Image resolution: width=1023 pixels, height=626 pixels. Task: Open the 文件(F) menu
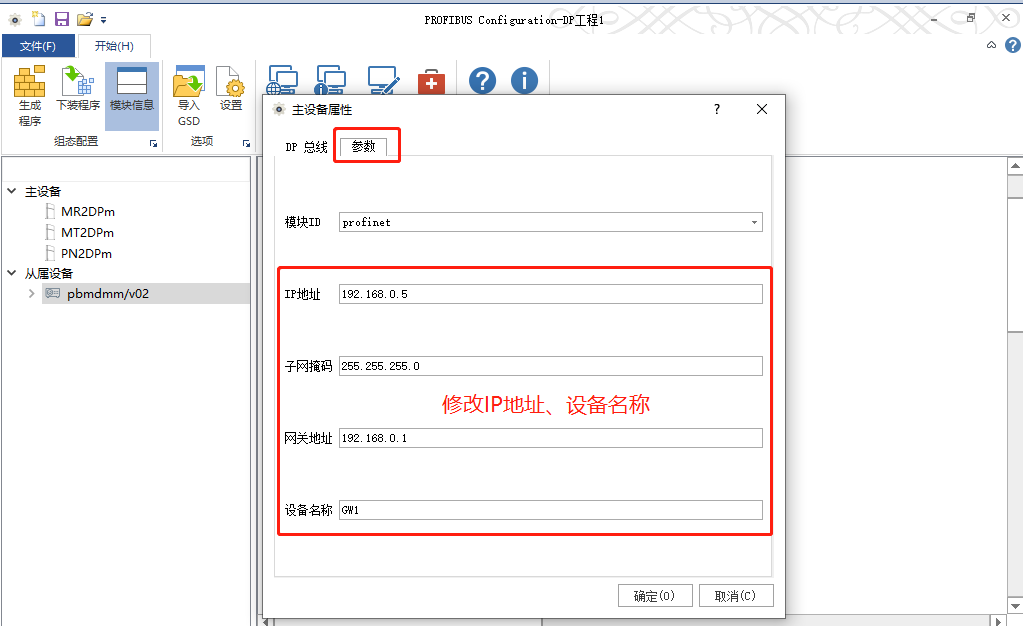tap(38, 46)
